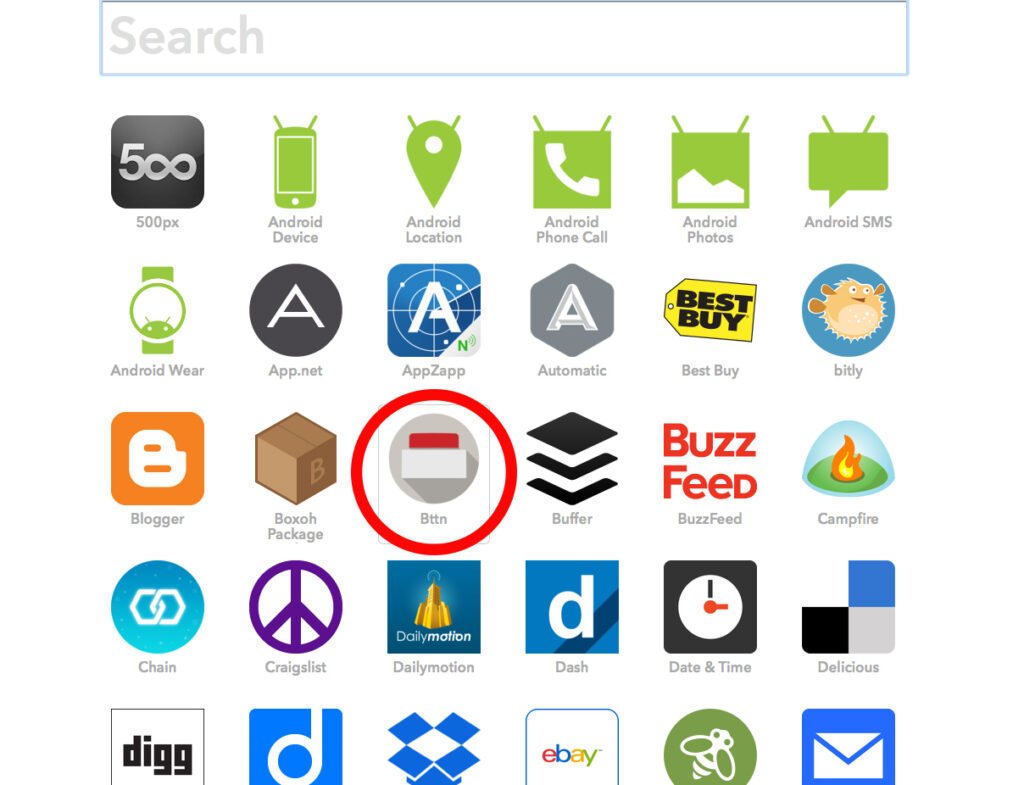Image resolution: width=1024 pixels, height=785 pixels.
Task: Click the Search input field
Action: (x=504, y=38)
